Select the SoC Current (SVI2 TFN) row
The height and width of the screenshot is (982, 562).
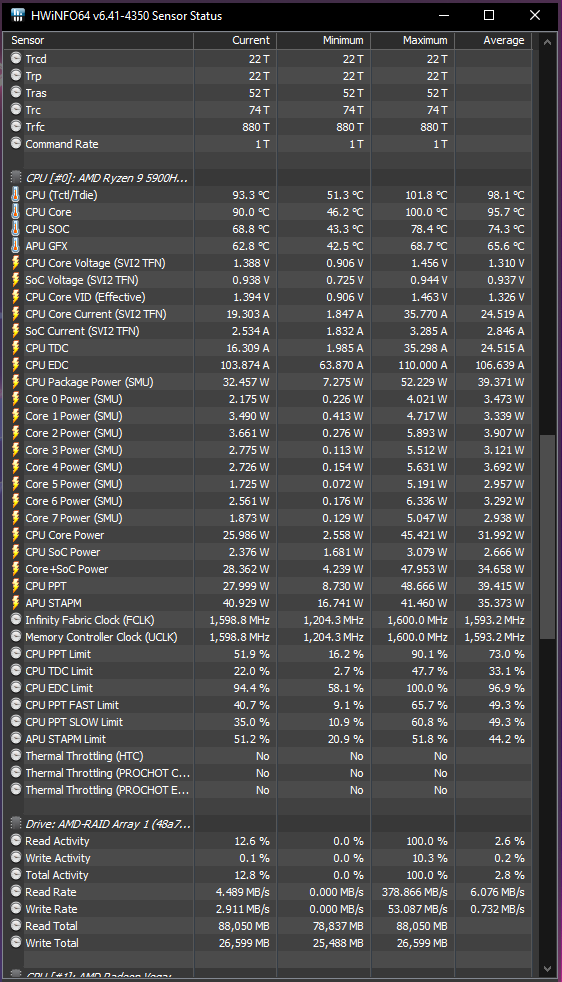(268, 331)
